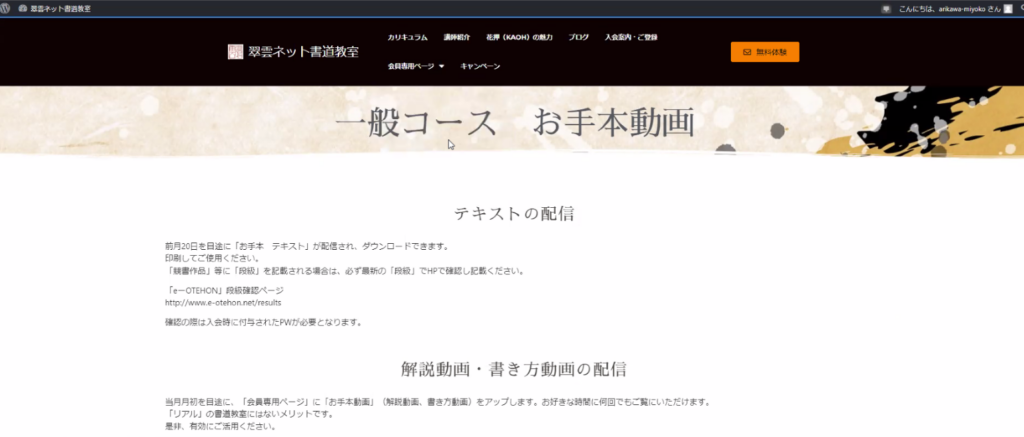Click the site dashboard icon in admin bar
The image size is (1024, 437).
22,8
